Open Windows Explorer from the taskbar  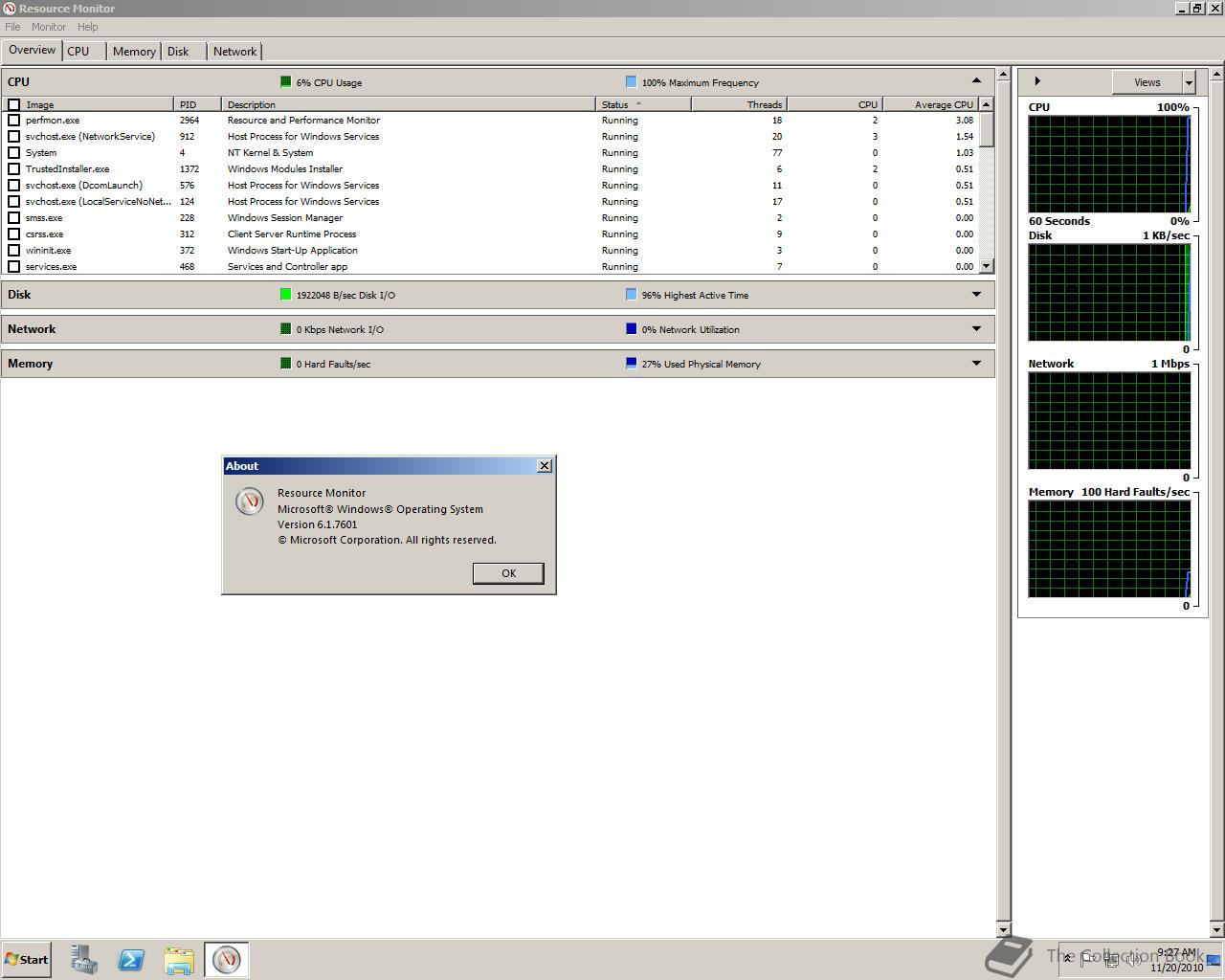click(x=179, y=960)
